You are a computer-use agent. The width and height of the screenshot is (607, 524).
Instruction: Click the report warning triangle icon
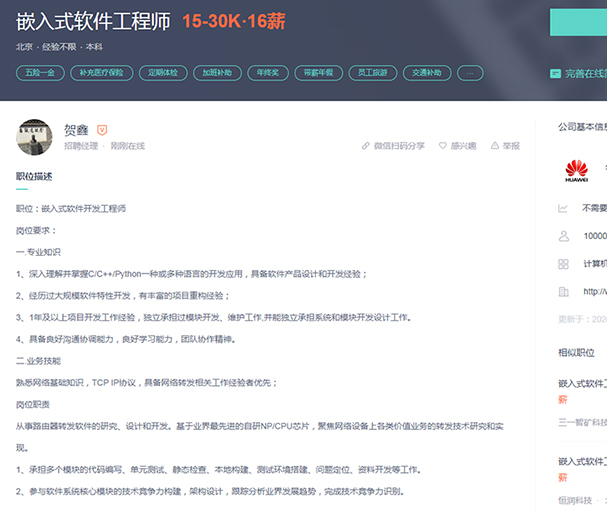[494, 146]
